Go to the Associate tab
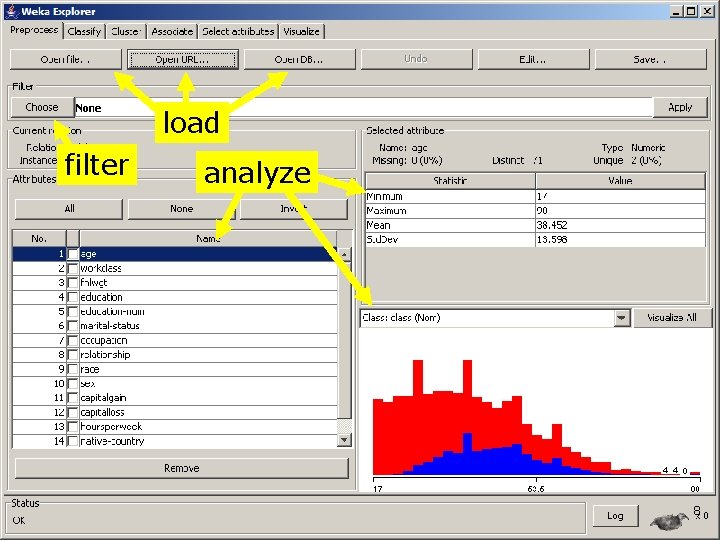The image size is (720, 540). tap(172, 31)
